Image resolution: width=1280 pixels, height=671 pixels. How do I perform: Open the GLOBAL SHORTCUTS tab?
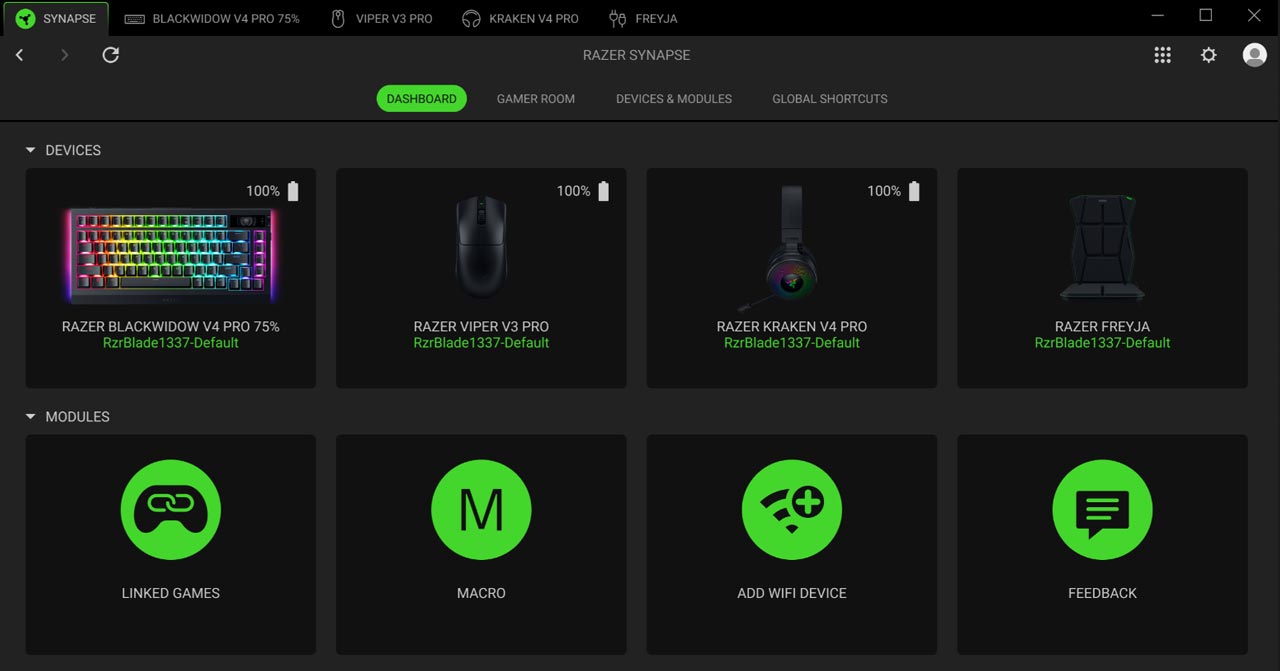(830, 99)
